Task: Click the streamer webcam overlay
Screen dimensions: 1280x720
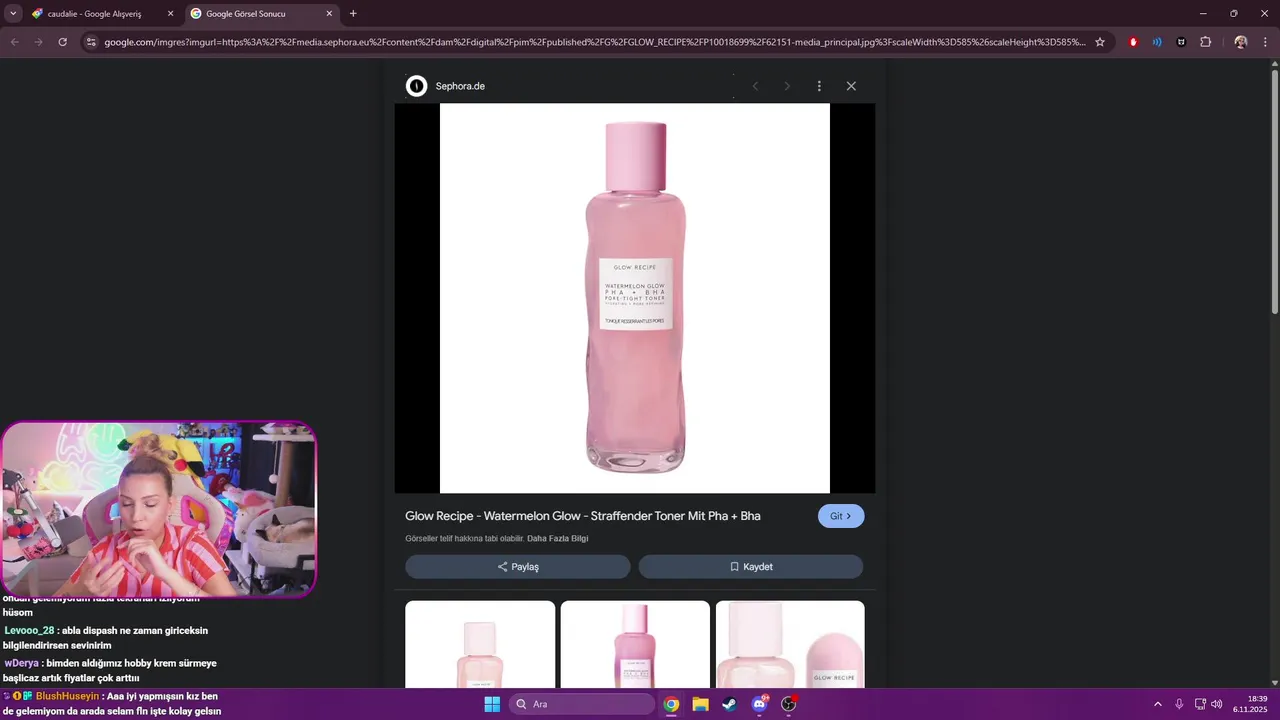Action: point(159,509)
